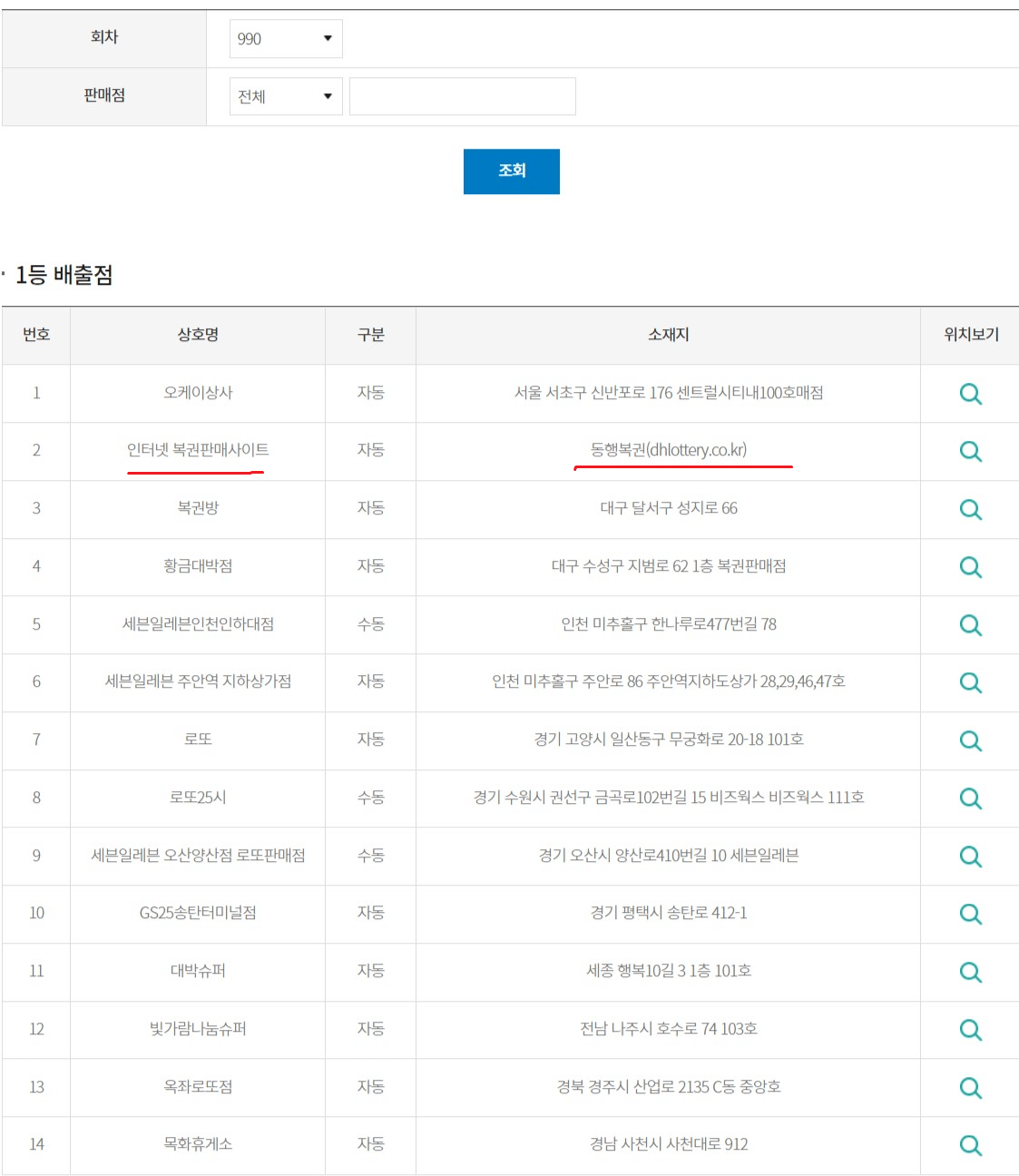Image resolution: width=1019 pixels, height=1176 pixels.
Task: Click magnifier icon for 빛가람나눔슈퍼
Action: (x=970, y=1030)
